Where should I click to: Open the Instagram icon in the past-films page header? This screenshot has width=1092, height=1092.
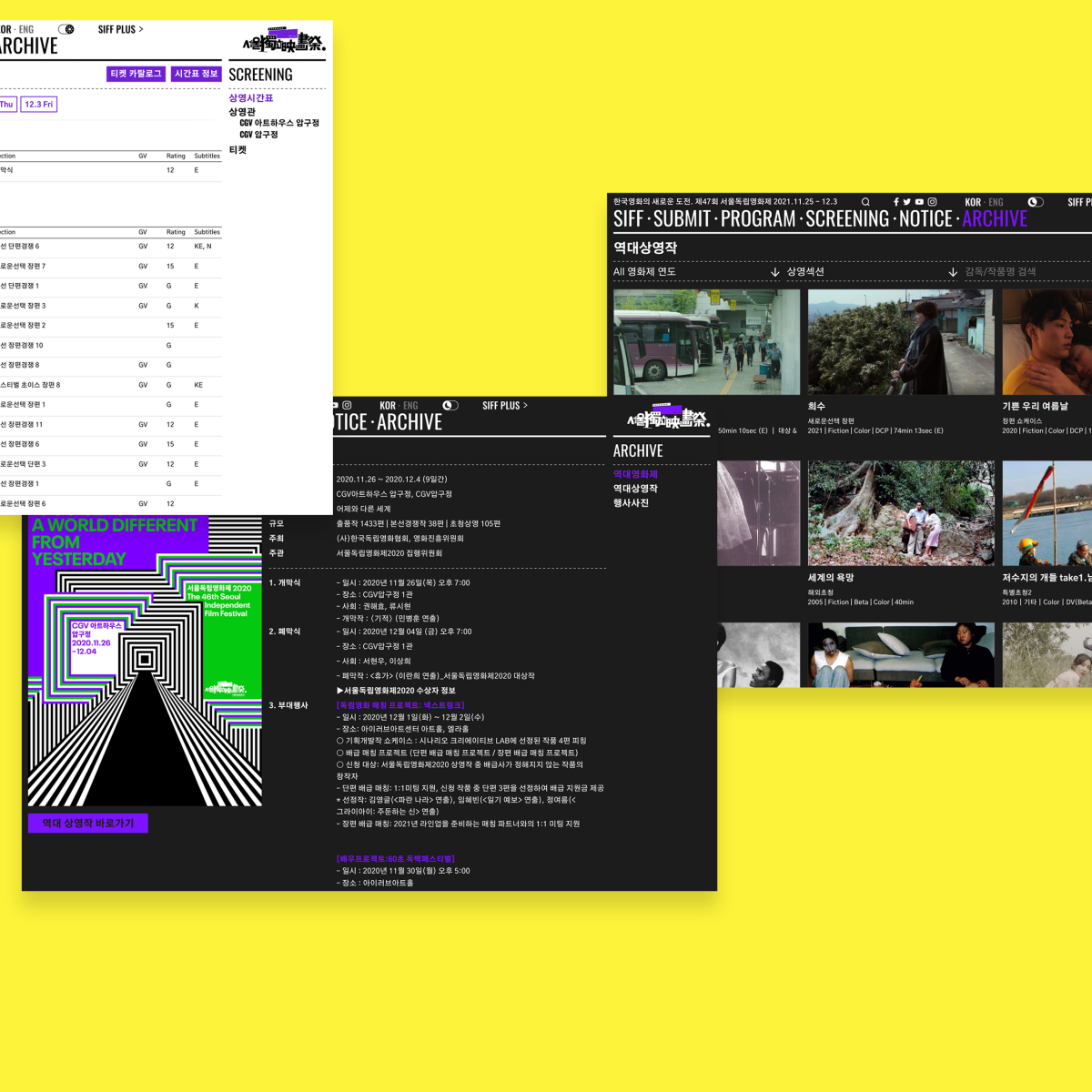(932, 202)
